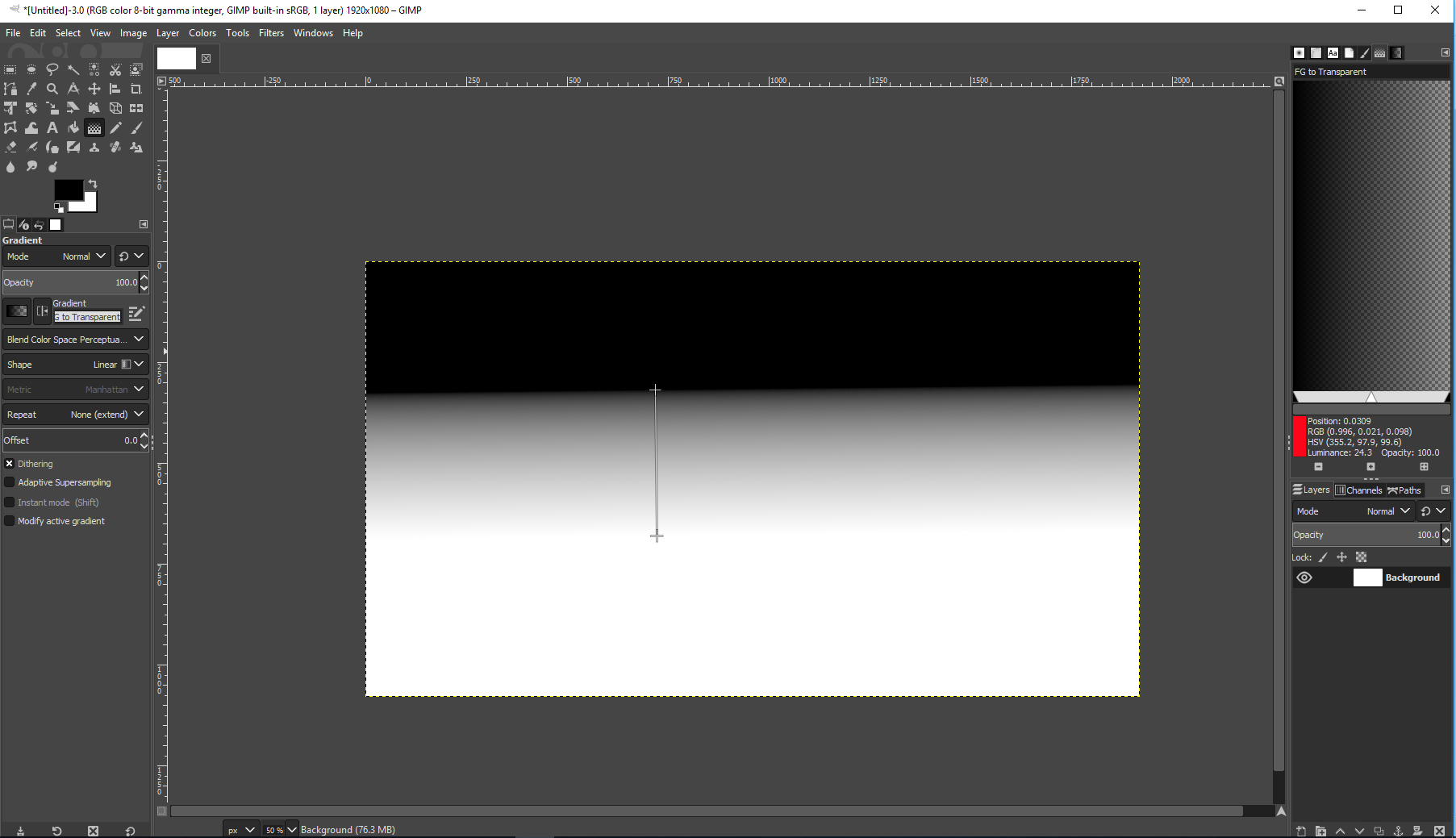Switch to the Channels tab
The height and width of the screenshot is (838, 1456).
point(1358,490)
